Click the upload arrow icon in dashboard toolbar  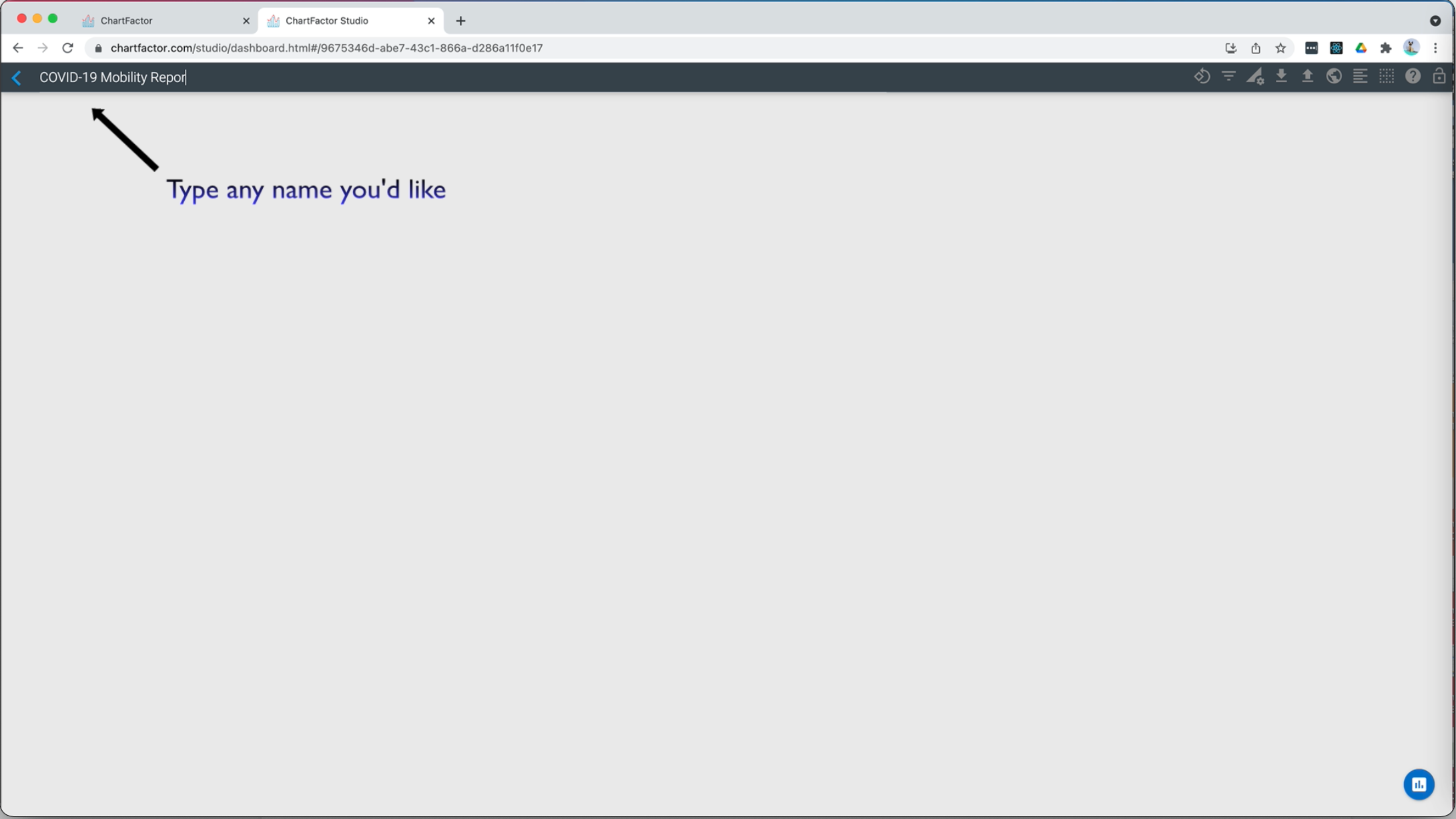point(1308,77)
